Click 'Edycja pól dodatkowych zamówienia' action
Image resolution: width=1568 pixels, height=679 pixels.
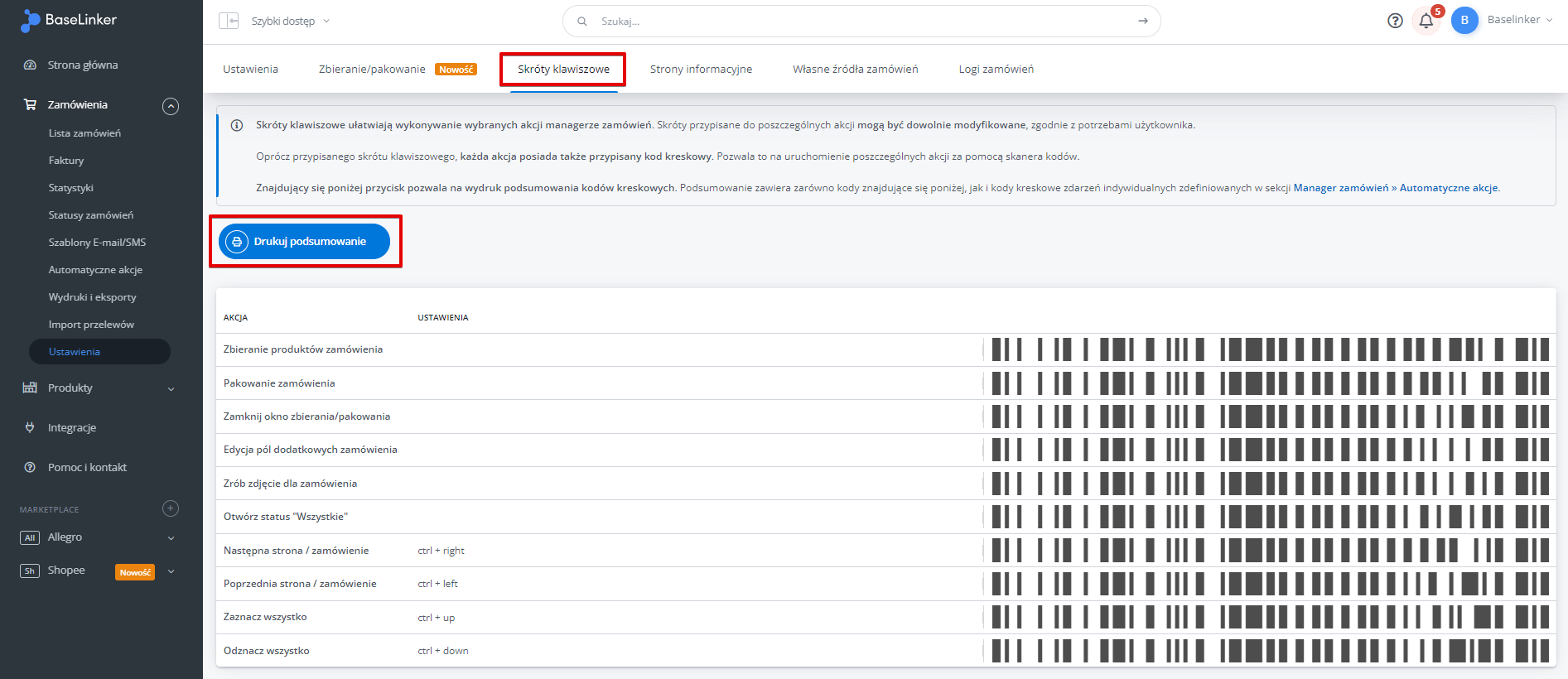coord(311,450)
